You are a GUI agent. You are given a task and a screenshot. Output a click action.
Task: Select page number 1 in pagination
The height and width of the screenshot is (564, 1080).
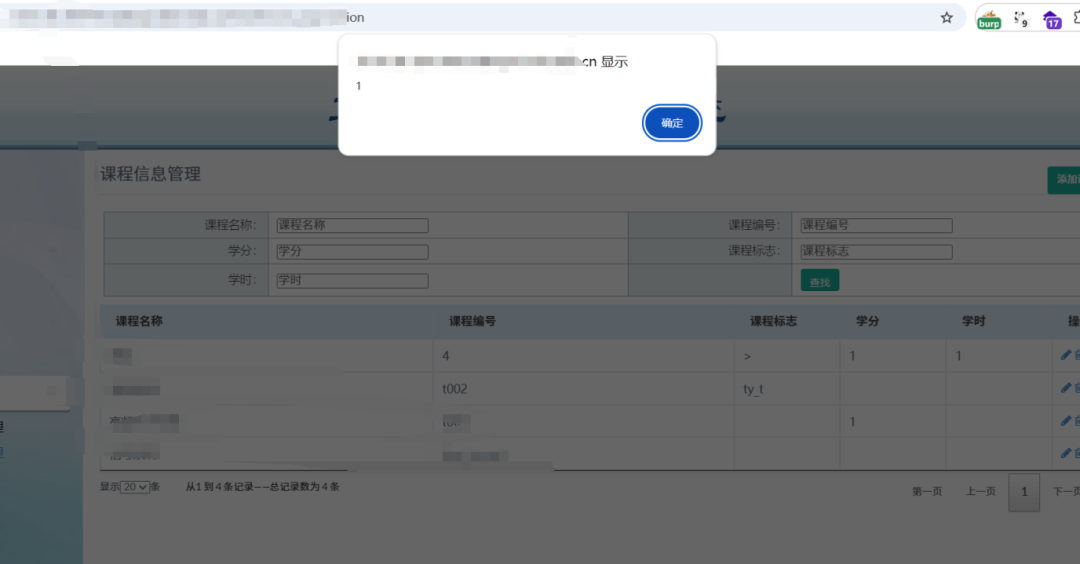point(1024,492)
